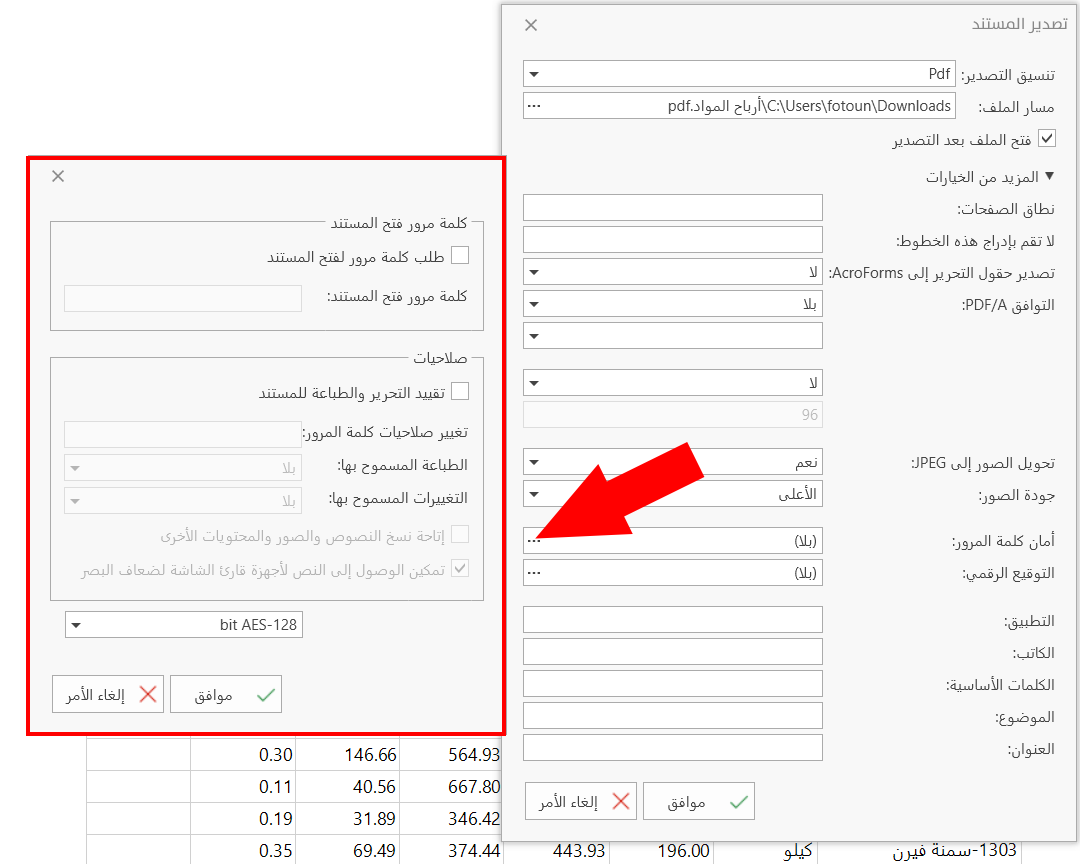Click the العنوان input field
Image resolution: width=1080 pixels, height=864 pixels.
[x=673, y=748]
